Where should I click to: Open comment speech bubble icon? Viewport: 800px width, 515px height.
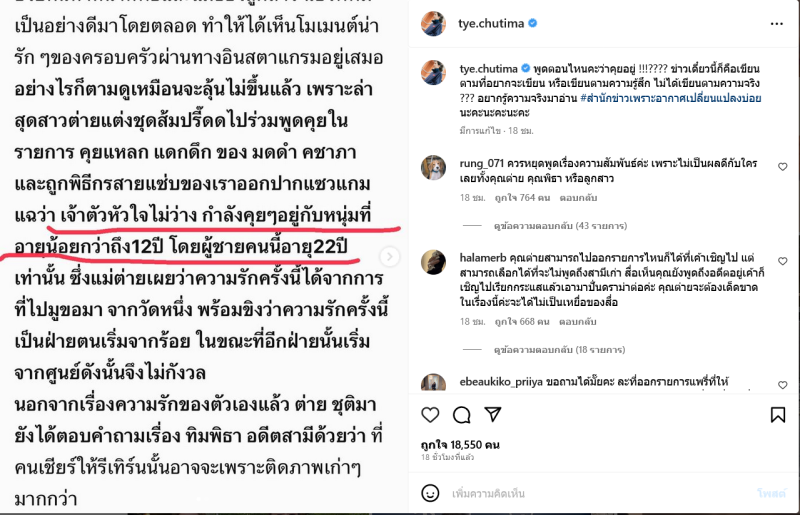point(462,415)
